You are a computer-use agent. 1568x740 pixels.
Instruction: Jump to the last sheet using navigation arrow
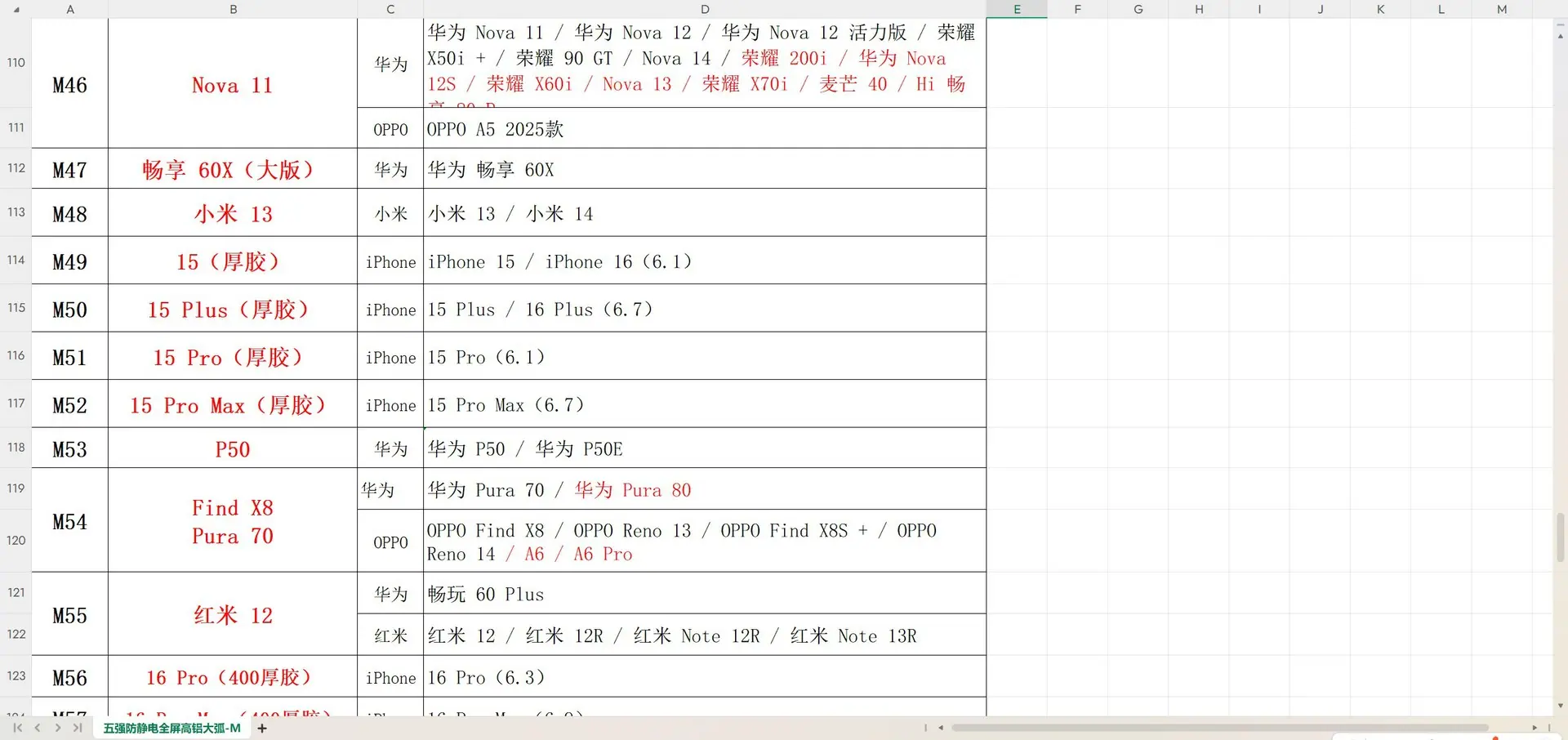(x=78, y=728)
